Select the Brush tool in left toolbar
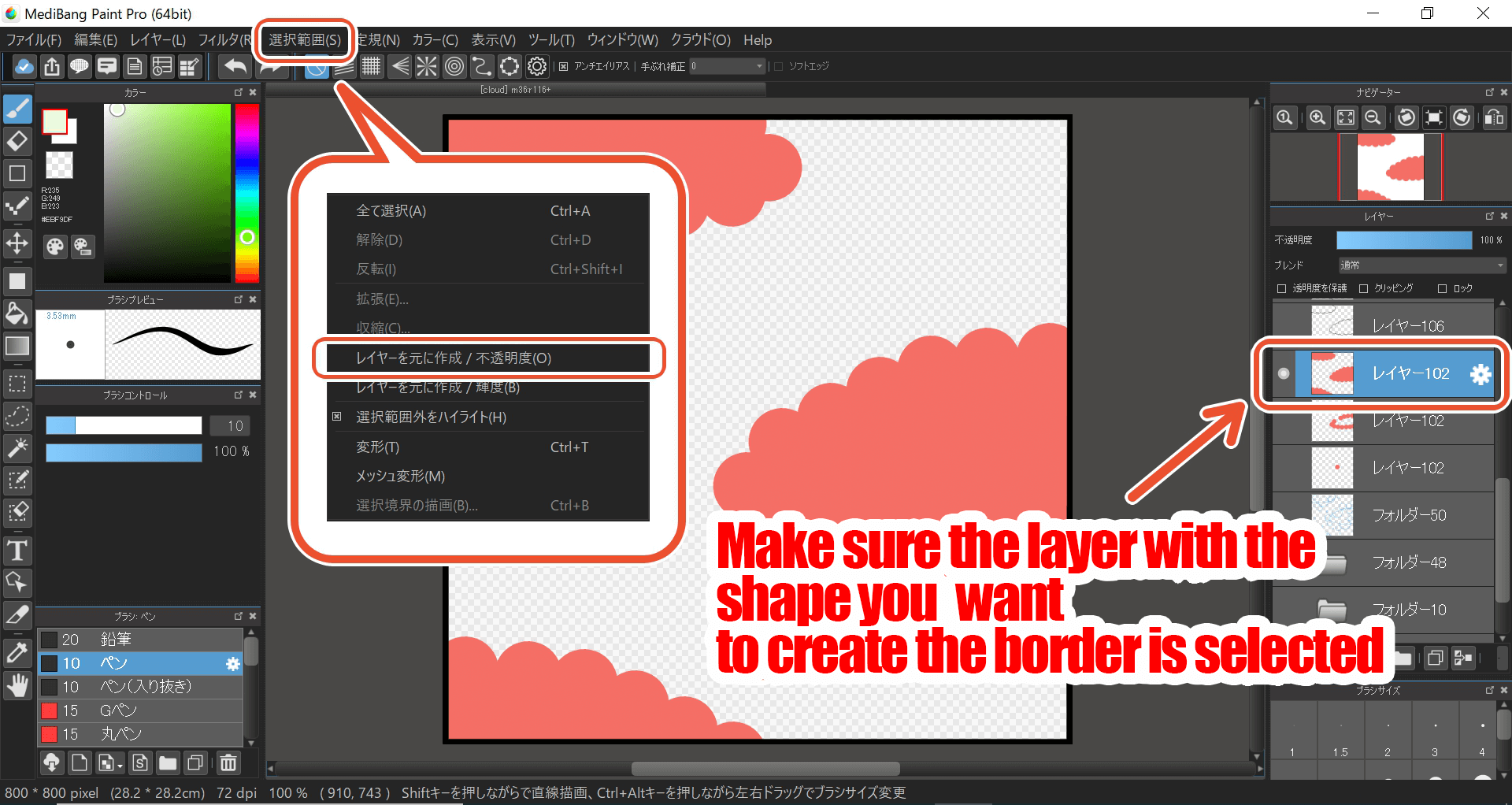1512x805 pixels. (x=17, y=109)
